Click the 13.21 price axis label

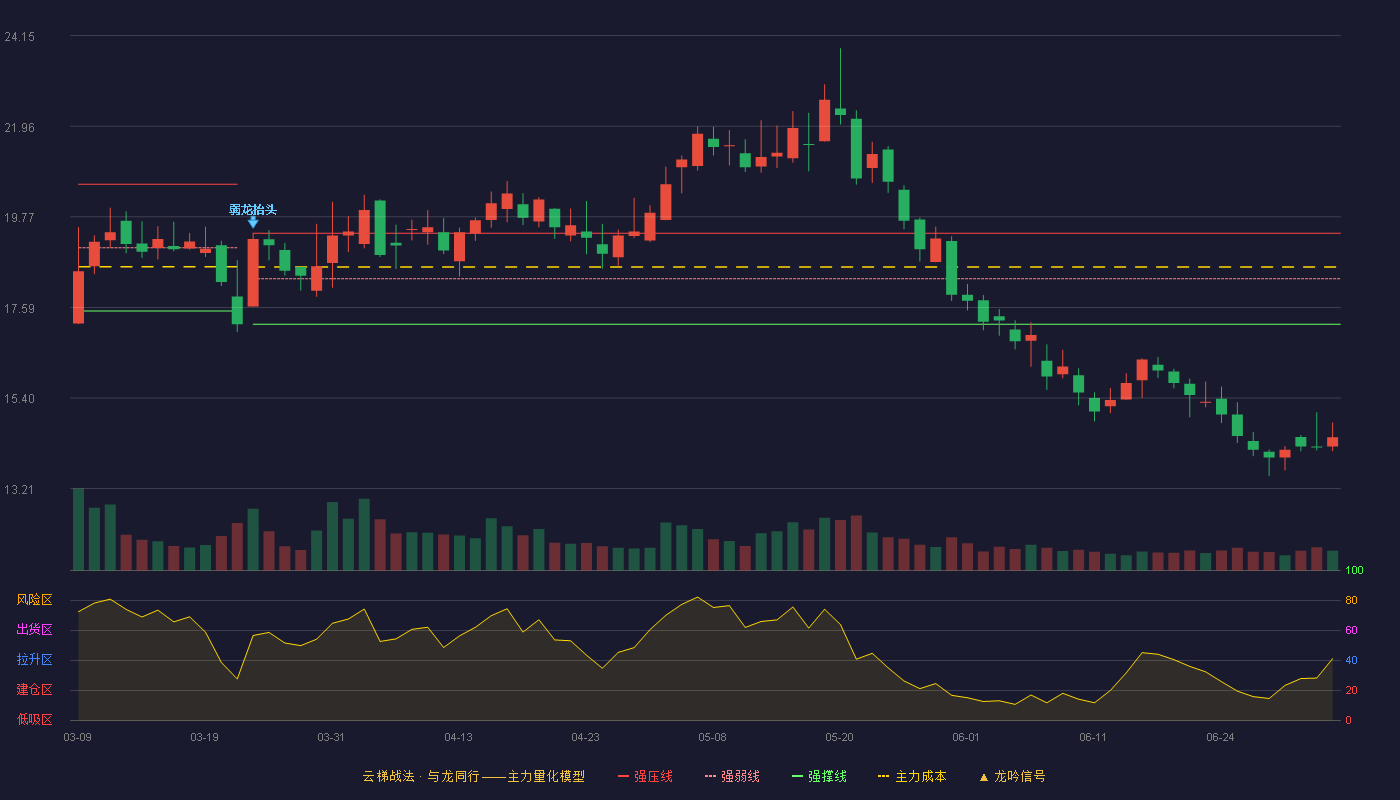[20, 490]
